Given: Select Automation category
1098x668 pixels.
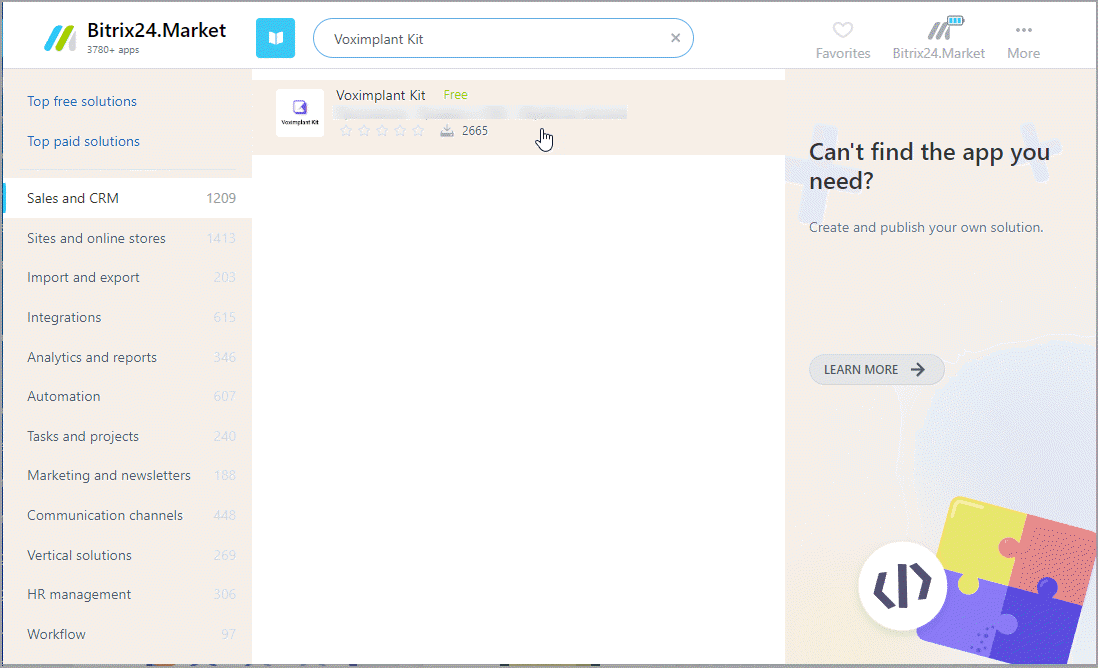Looking at the screenshot, I should pyautogui.click(x=127, y=396).
